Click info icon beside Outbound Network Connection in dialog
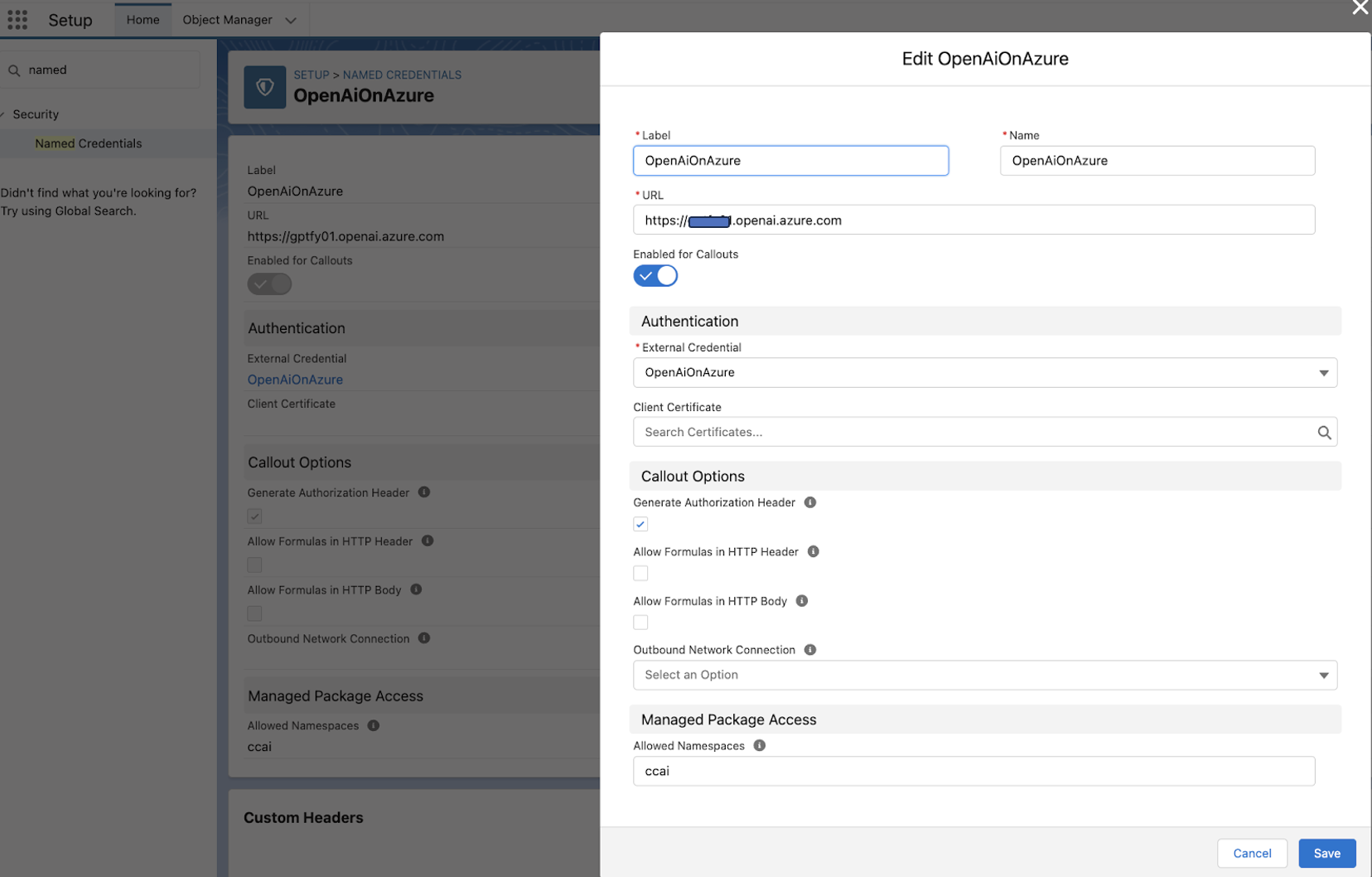Screen dimensions: 1372x877 click(809, 650)
